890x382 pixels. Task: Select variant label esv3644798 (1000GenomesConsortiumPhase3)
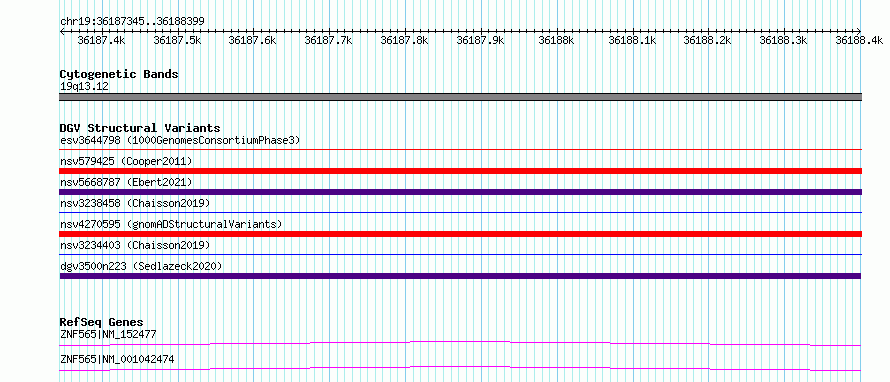coord(180,140)
